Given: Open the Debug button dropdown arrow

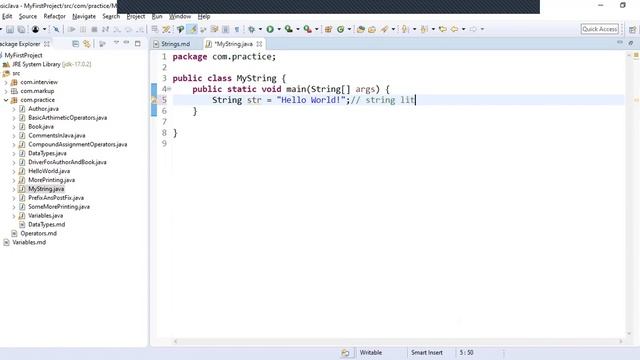Looking at the screenshot, I should click(260, 29).
